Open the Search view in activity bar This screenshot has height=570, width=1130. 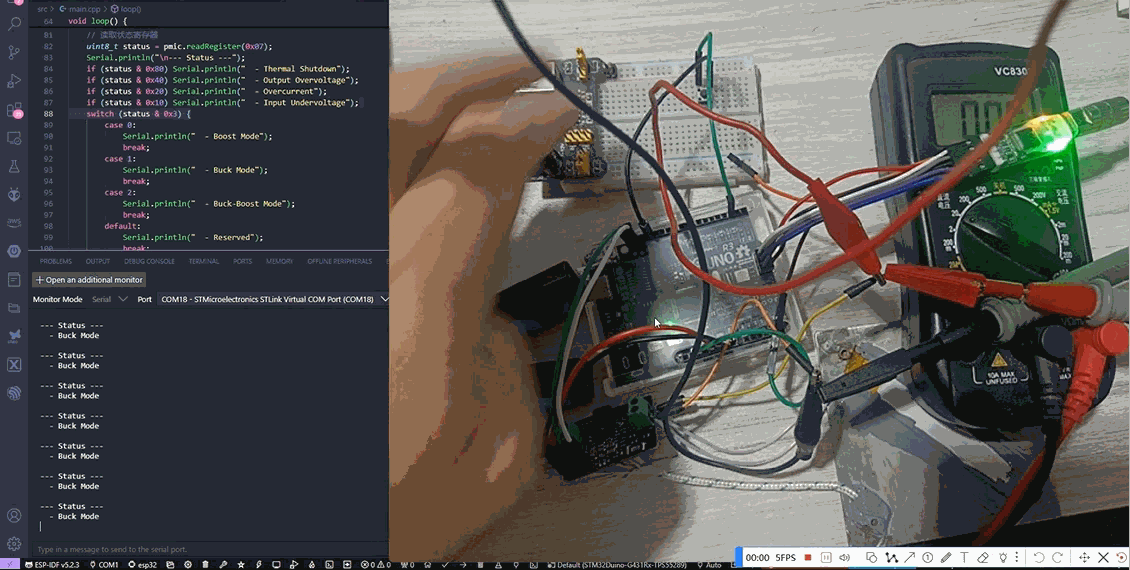coord(14,23)
